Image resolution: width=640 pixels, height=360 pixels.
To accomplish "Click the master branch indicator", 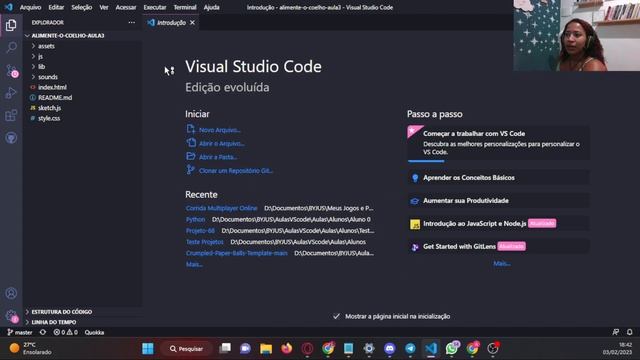I will pyautogui.click(x=20, y=332).
